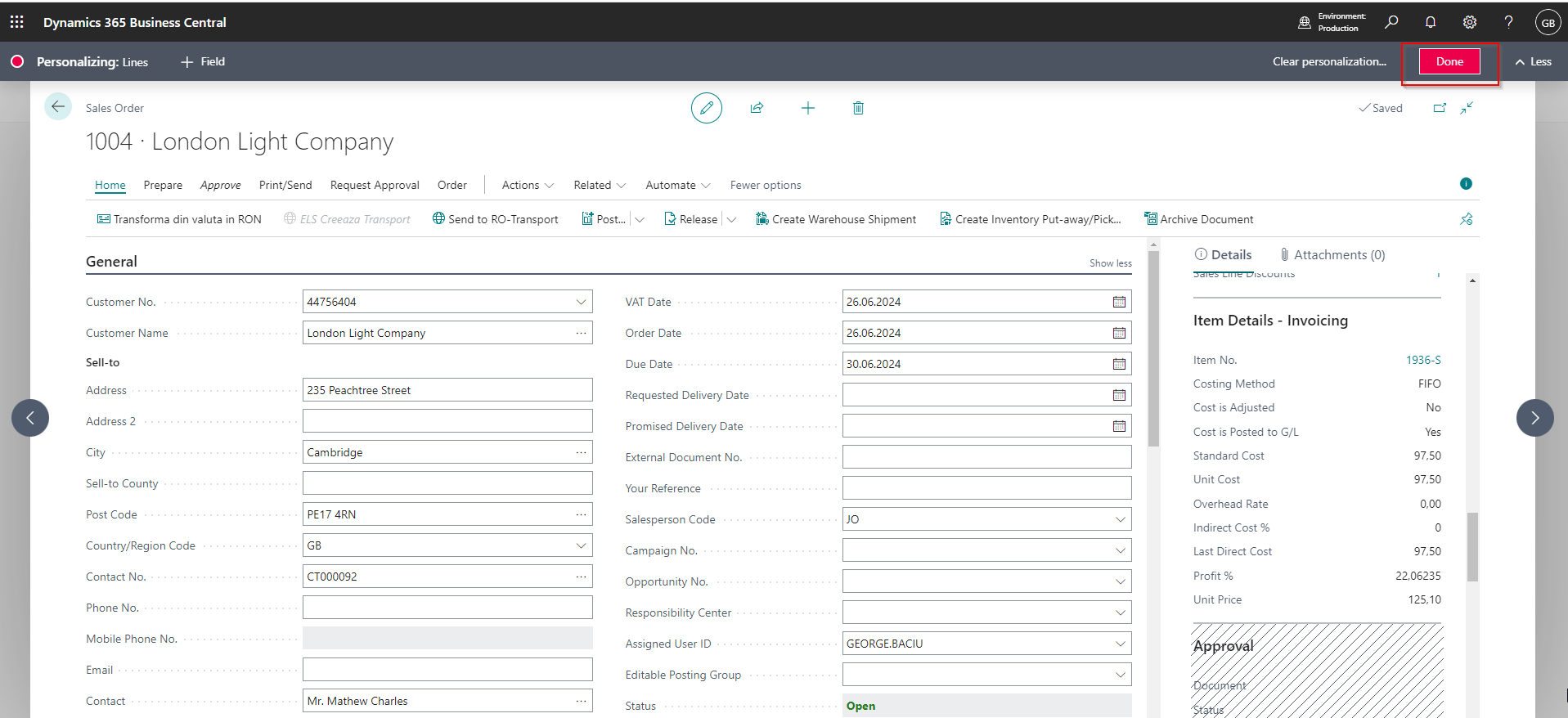
Task: Open Order Date calendar picker
Action: (x=1119, y=333)
